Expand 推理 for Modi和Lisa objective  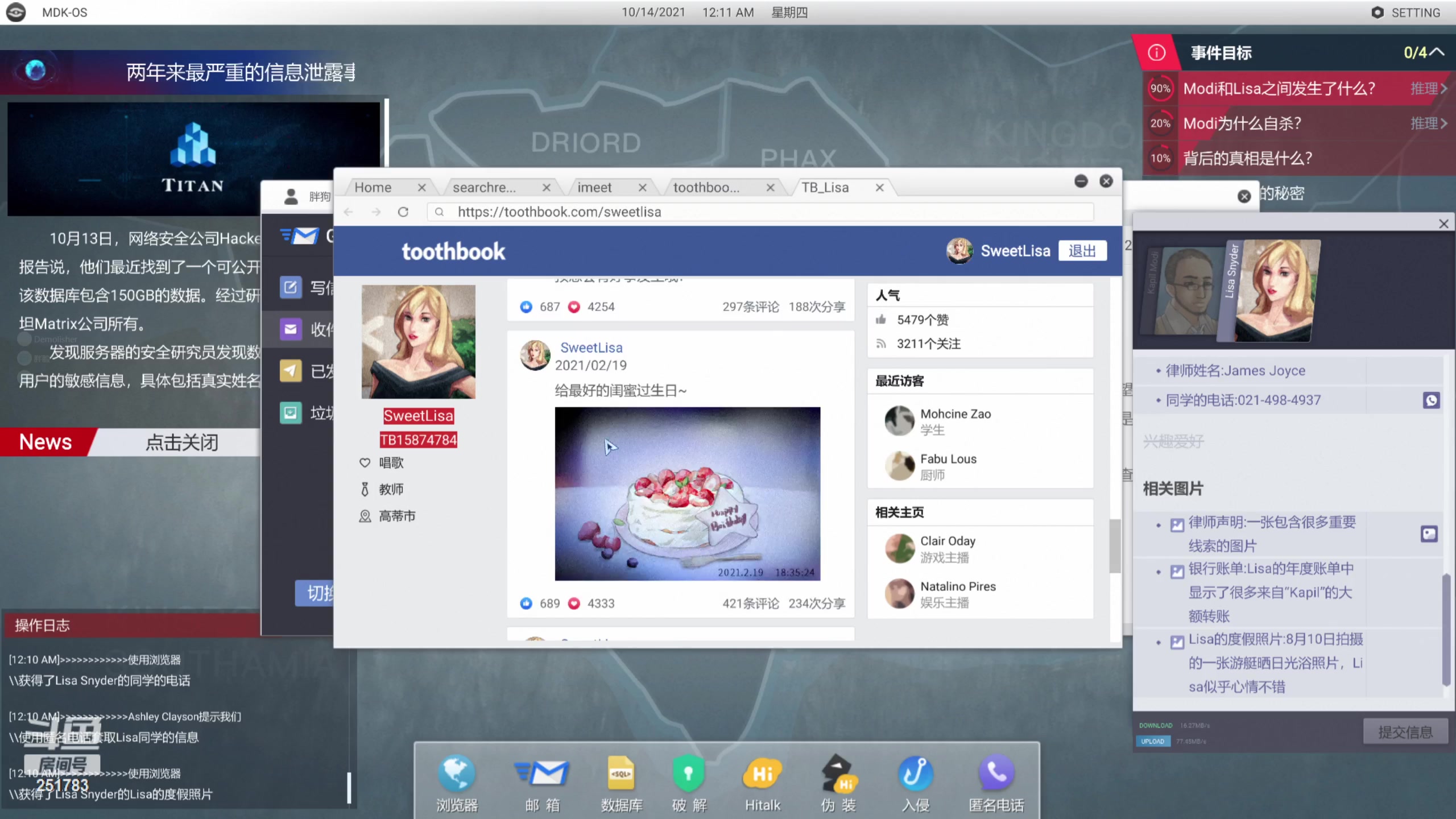pyautogui.click(x=1428, y=89)
